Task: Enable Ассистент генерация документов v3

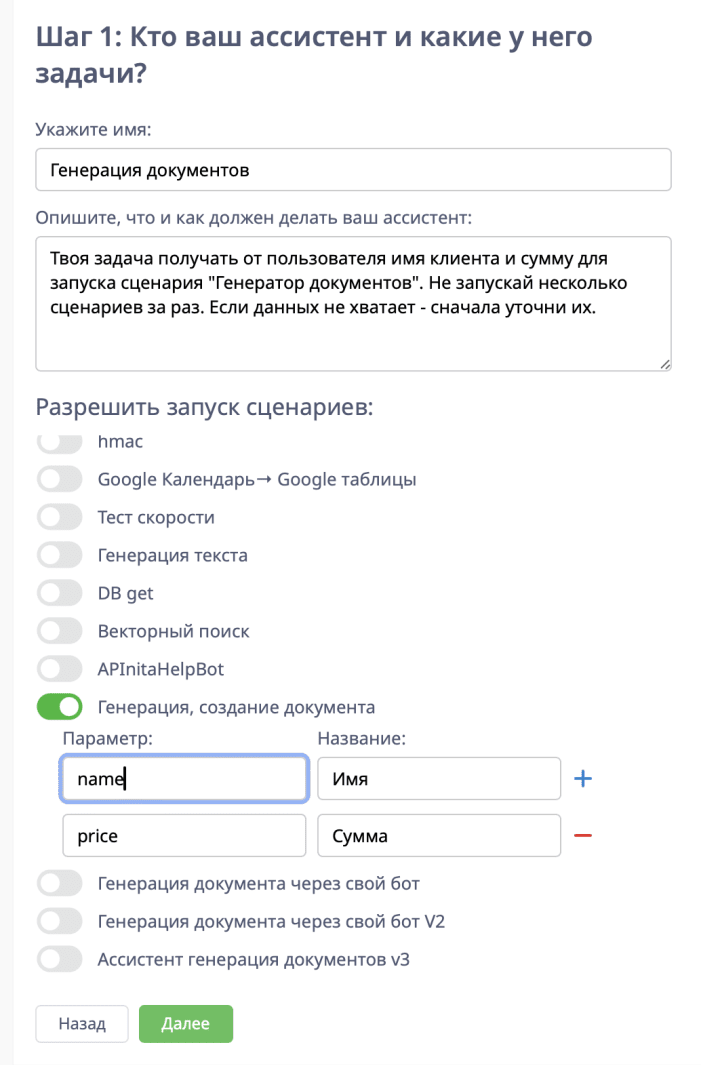Action: (59, 959)
